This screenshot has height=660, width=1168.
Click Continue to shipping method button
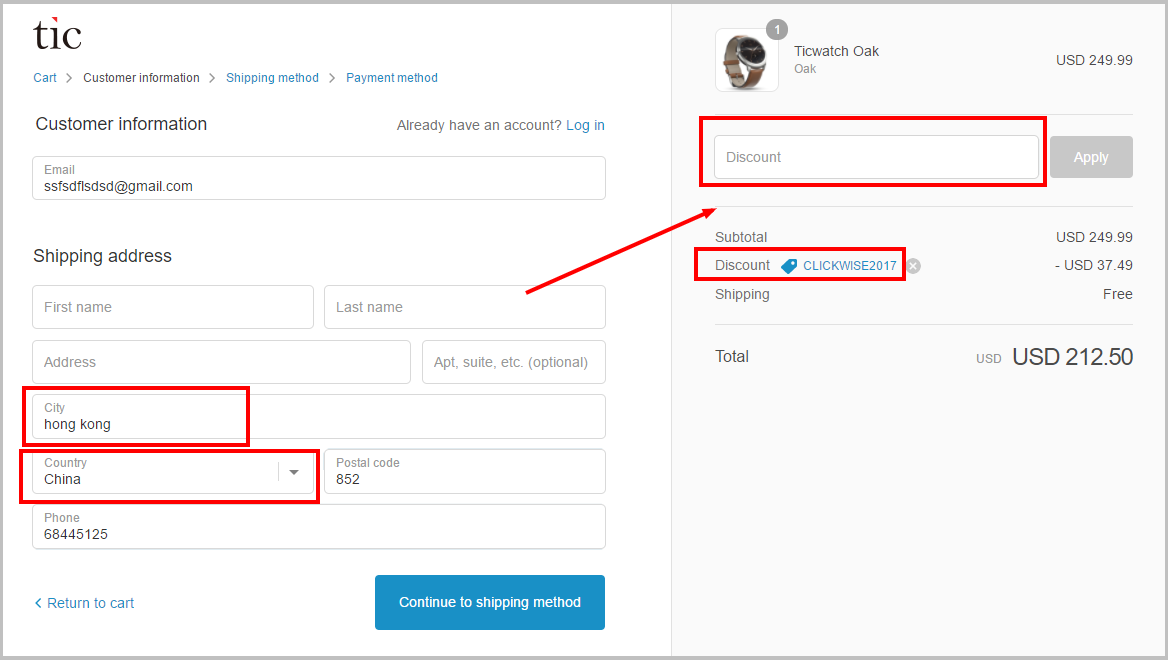[x=489, y=602]
